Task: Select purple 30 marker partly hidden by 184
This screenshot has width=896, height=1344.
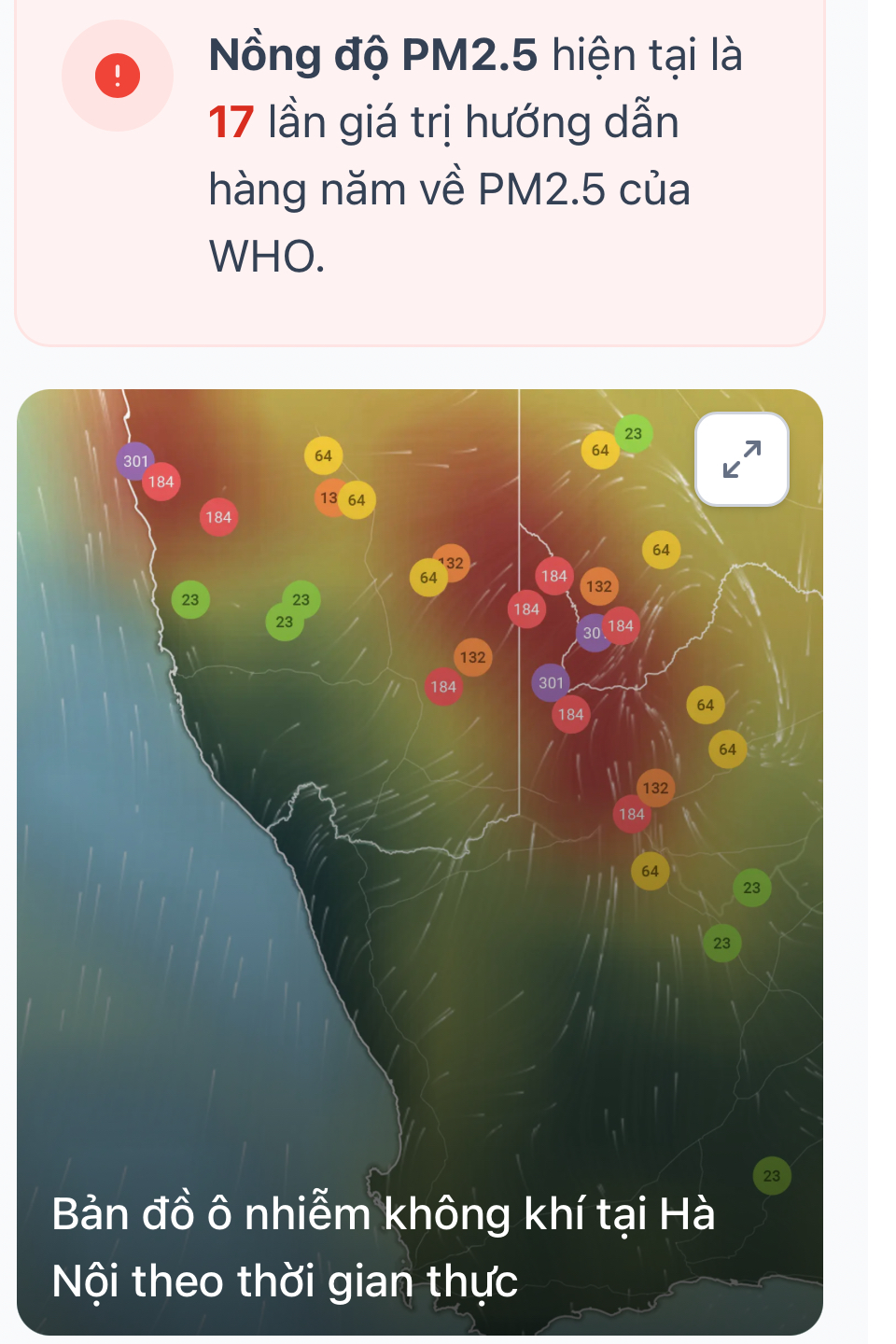Action: pos(588,634)
